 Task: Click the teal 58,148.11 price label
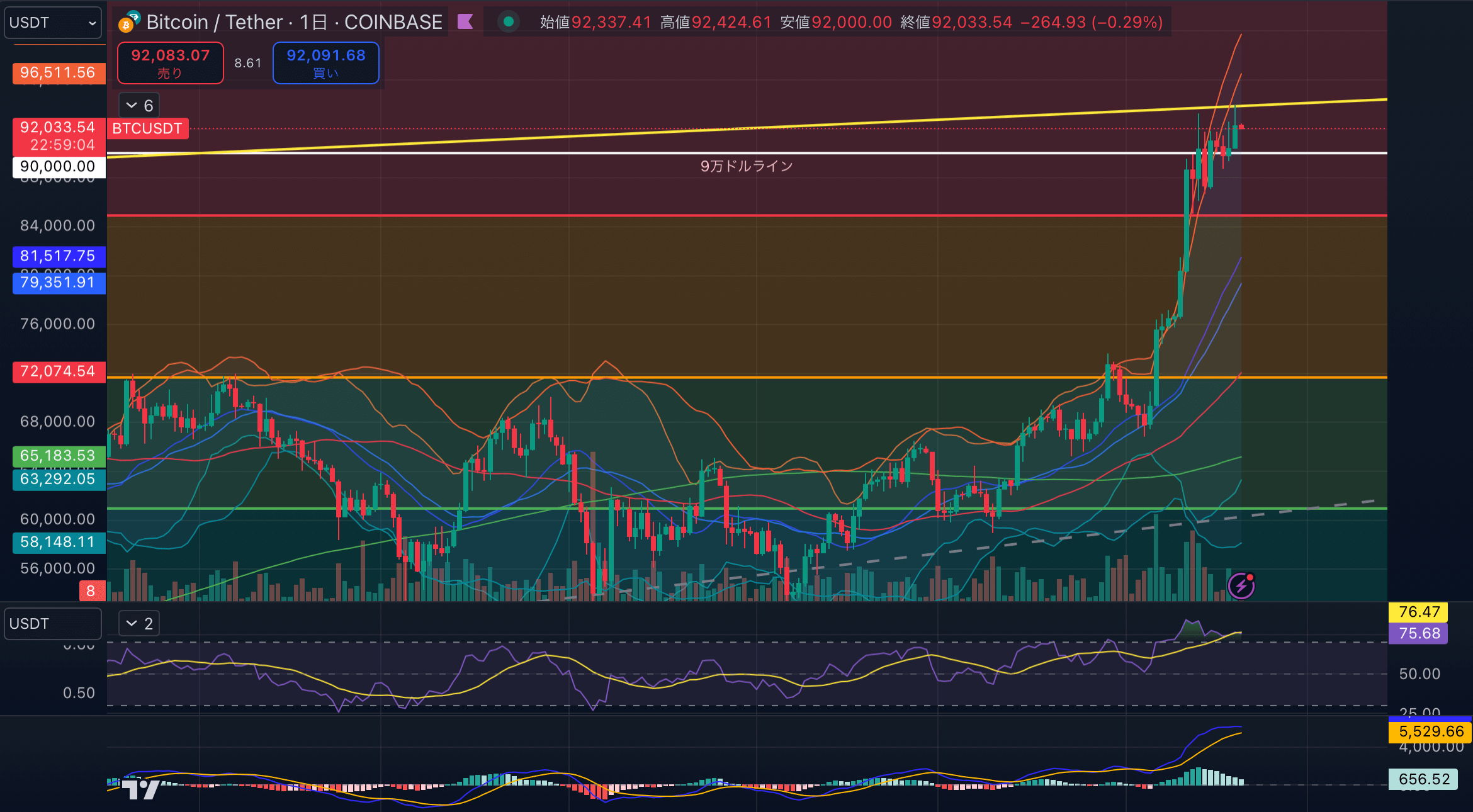(x=59, y=543)
